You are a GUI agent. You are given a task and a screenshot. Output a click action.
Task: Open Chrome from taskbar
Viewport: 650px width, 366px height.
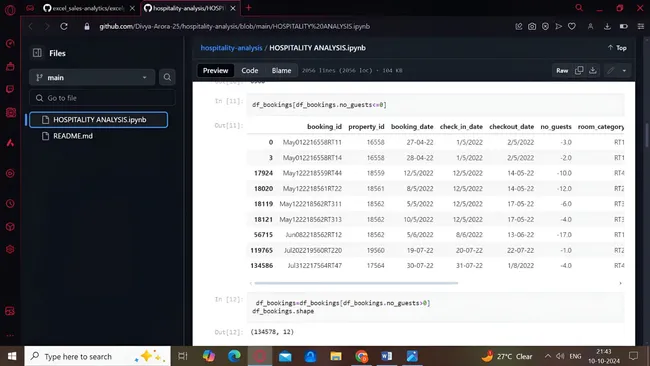click(x=361, y=356)
